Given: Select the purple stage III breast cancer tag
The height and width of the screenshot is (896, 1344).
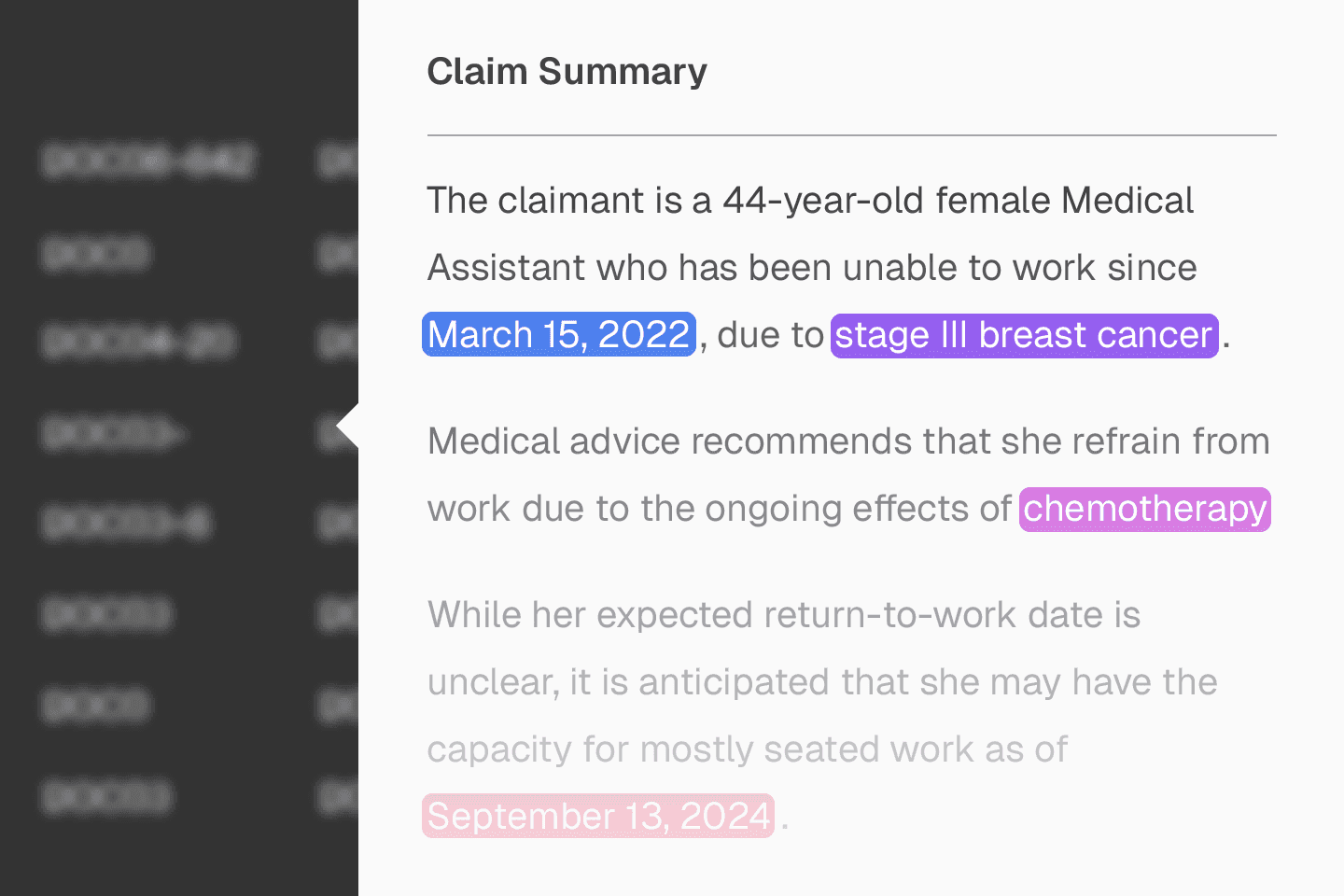Looking at the screenshot, I should pyautogui.click(x=1024, y=335).
